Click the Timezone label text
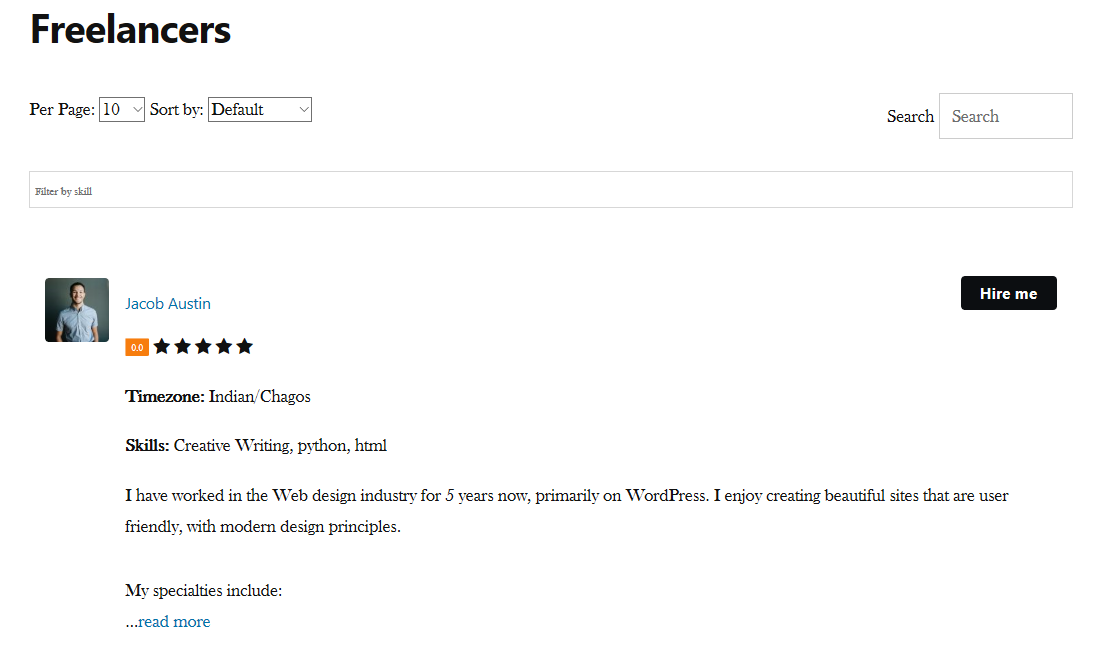Screen dimensions: 1112x654 pyautogui.click(x=165, y=397)
